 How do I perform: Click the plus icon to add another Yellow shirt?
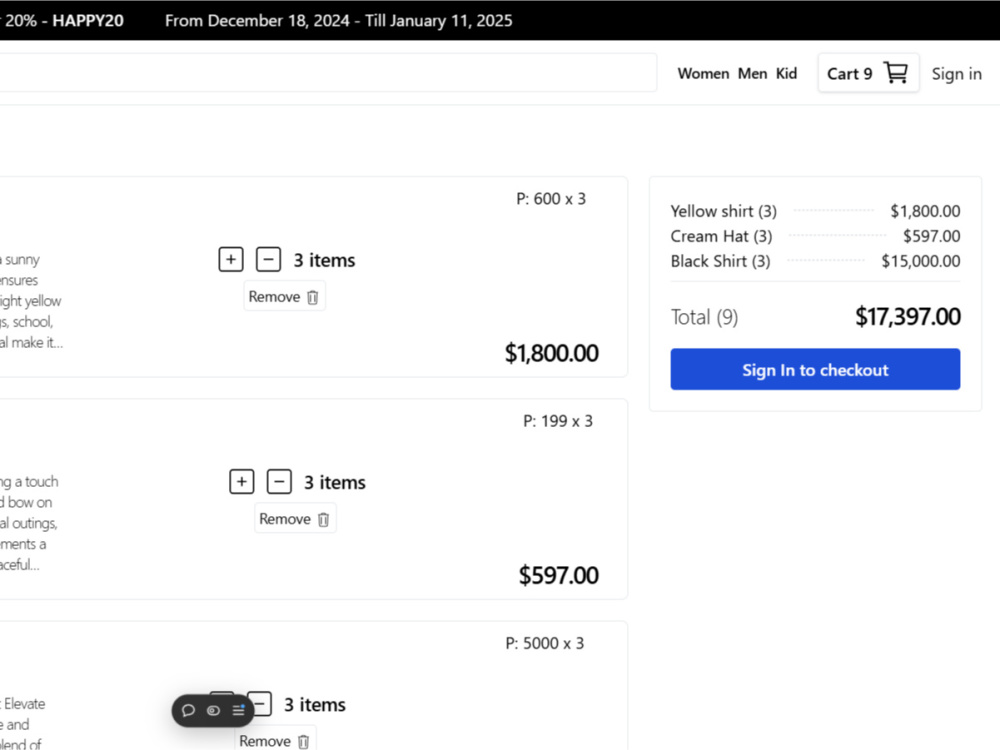pos(230,259)
